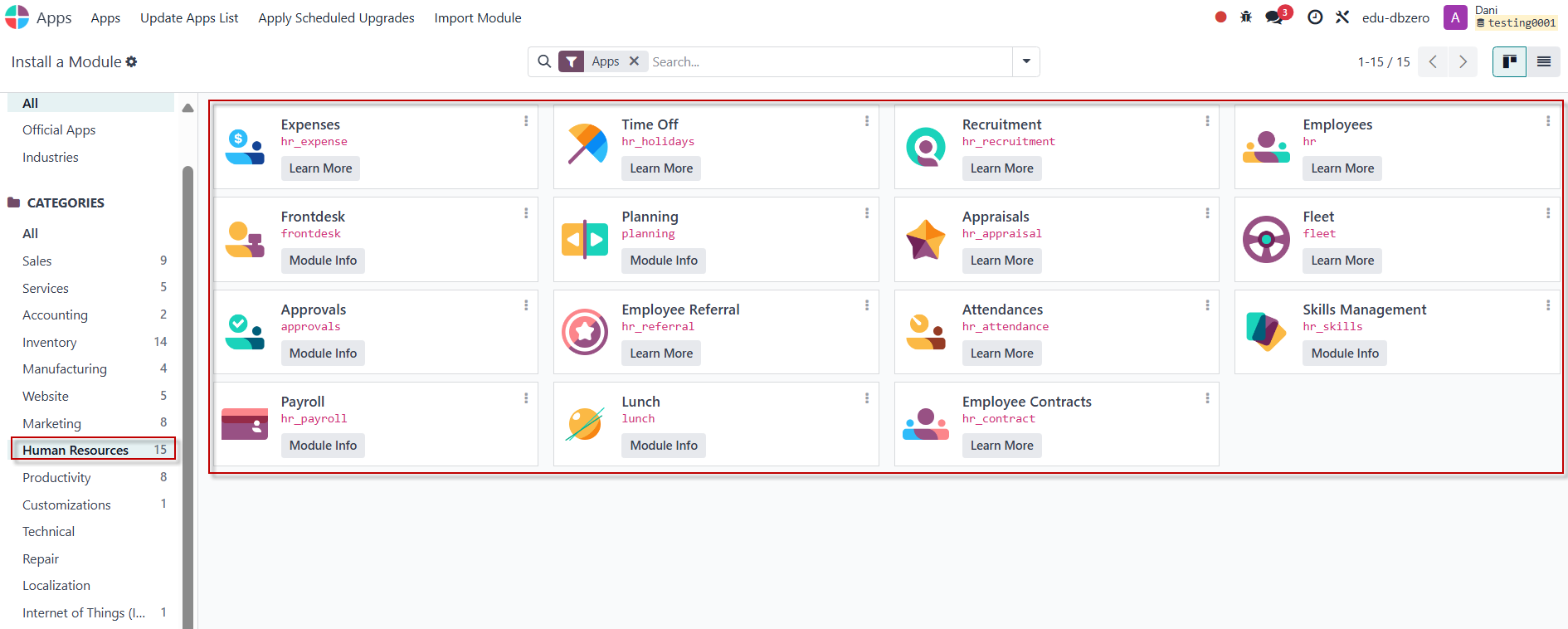The width and height of the screenshot is (1568, 629).
Task: Open the Skills Management card options menu
Action: tap(1548, 305)
